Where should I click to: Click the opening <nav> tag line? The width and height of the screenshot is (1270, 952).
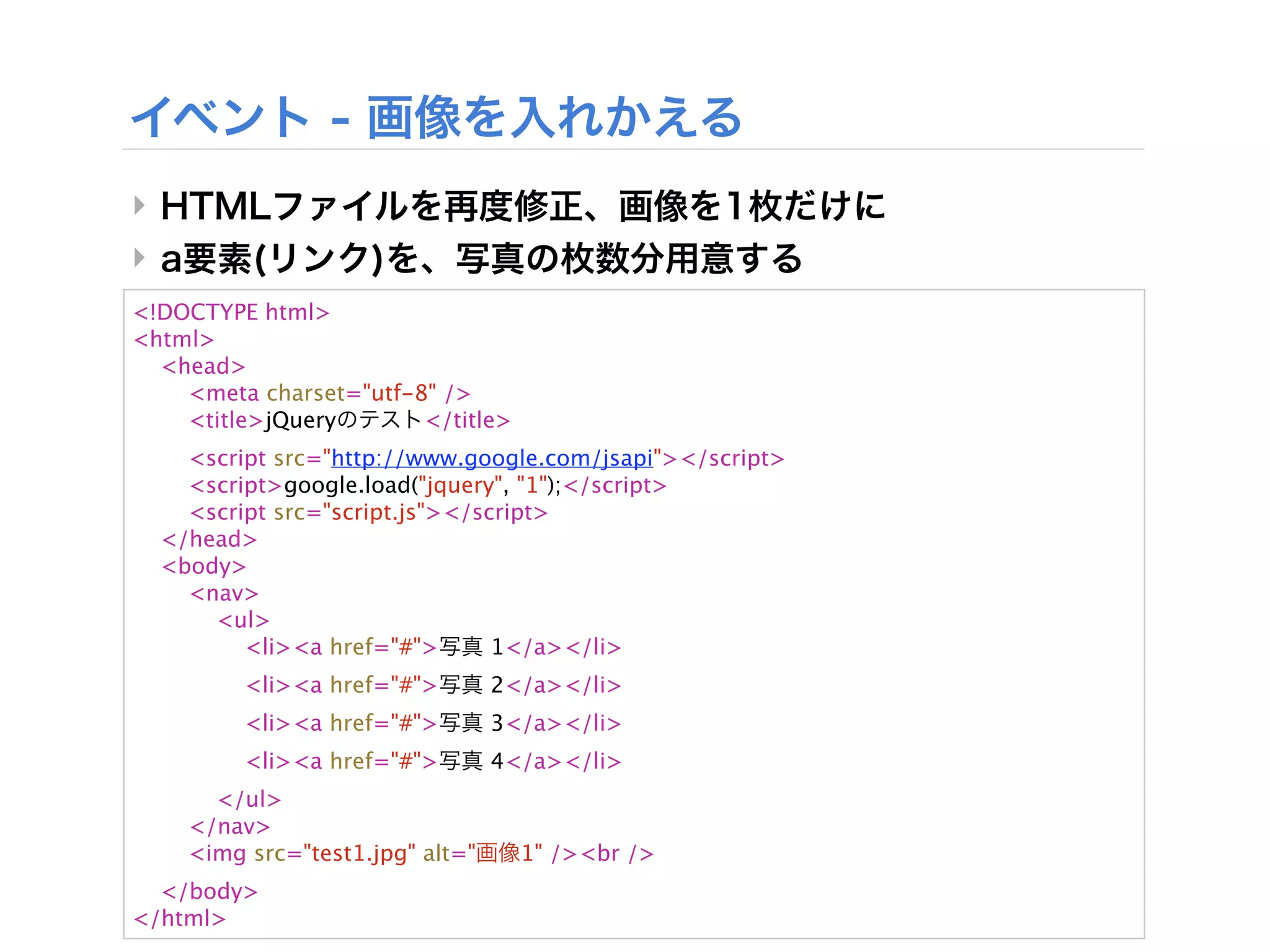(x=224, y=594)
